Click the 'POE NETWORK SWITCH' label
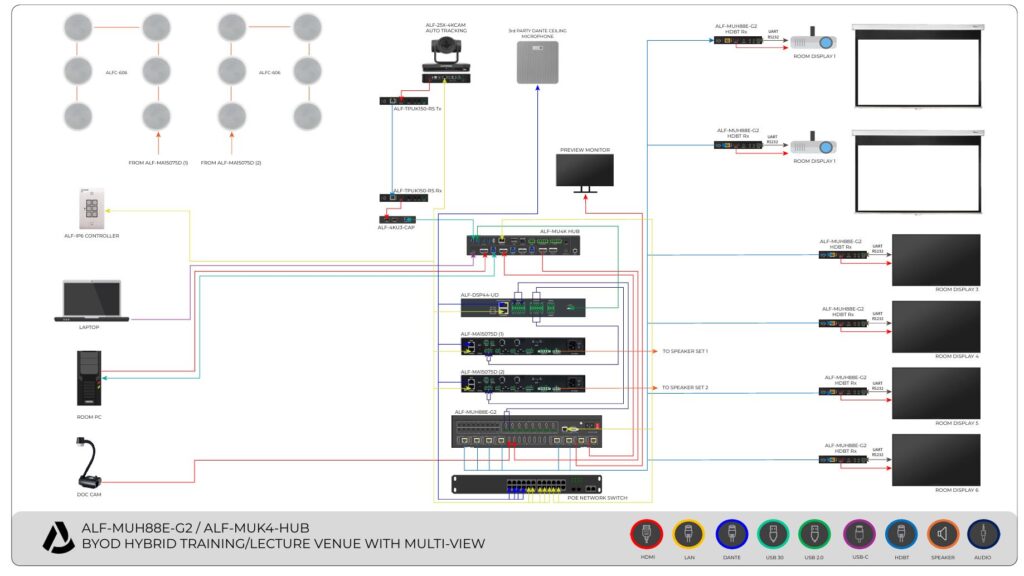This screenshot has width=1024, height=576. (x=597, y=498)
